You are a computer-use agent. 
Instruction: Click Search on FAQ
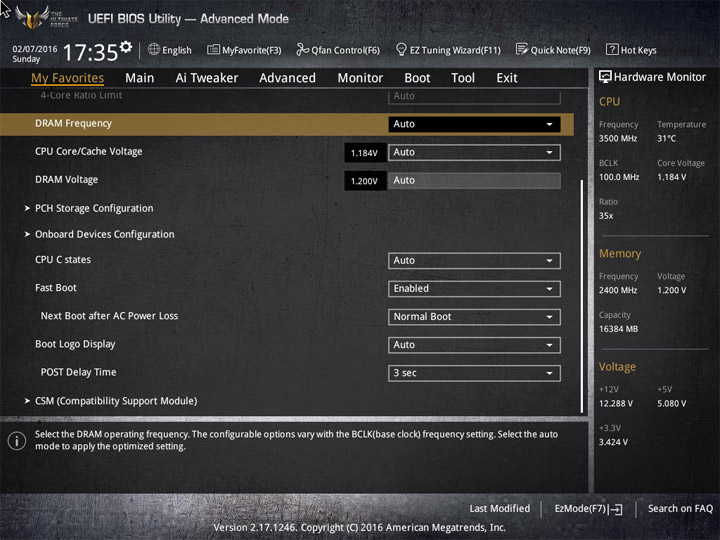[x=681, y=508]
